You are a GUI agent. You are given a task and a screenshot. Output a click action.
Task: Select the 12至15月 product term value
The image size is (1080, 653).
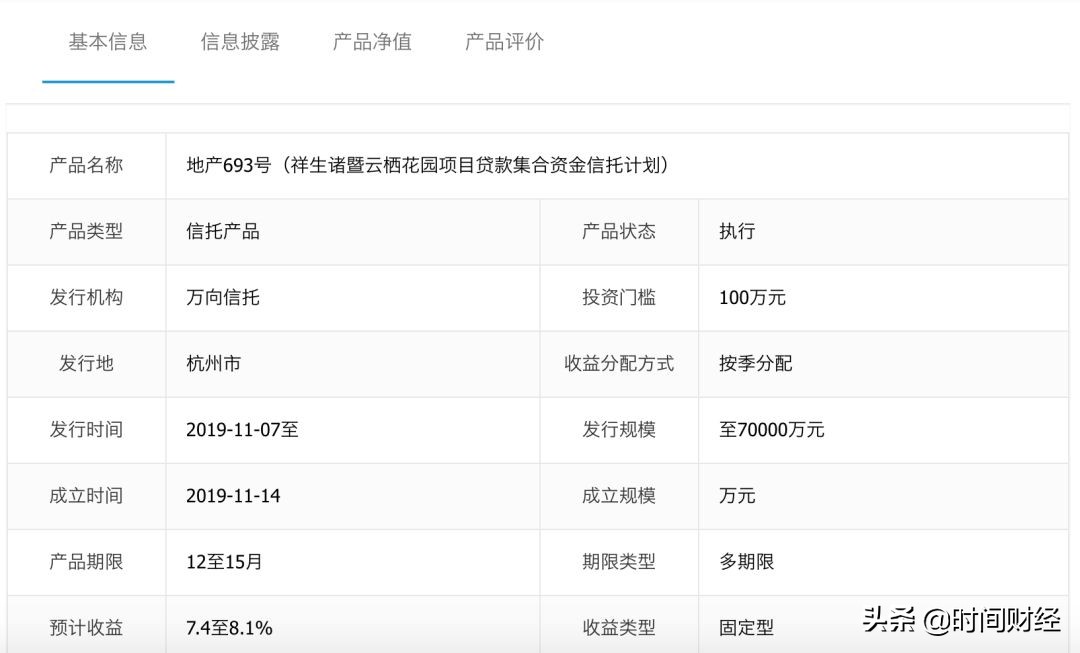coord(222,562)
